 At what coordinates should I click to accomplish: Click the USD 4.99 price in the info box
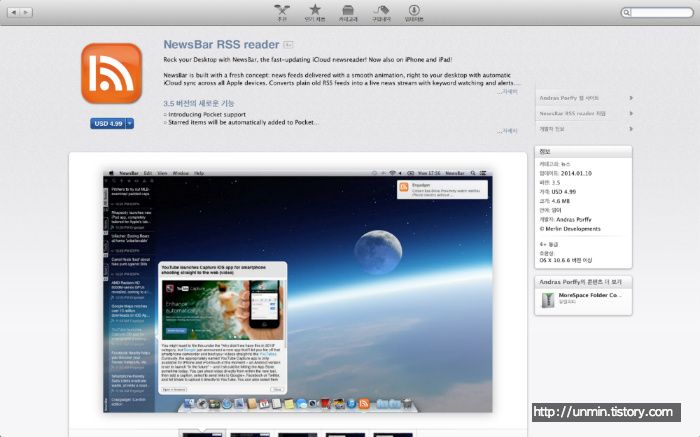[x=564, y=191]
